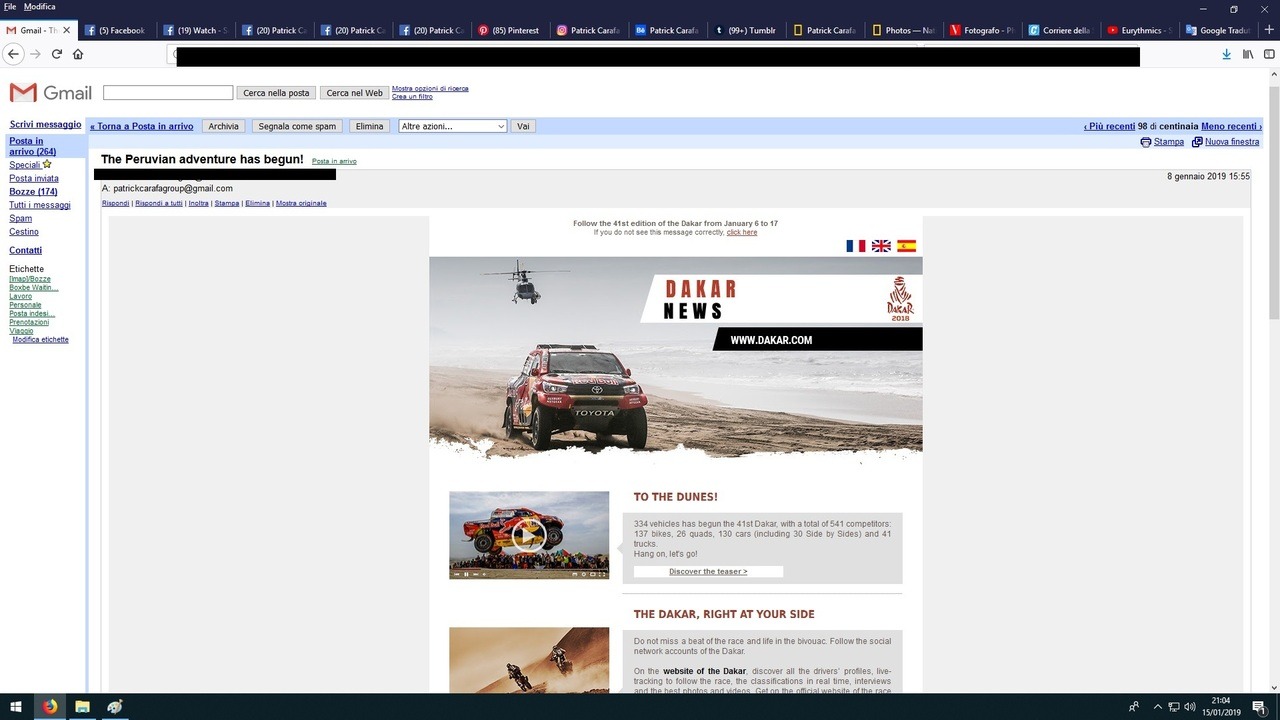
Task: Switch to the (5) Facebook tab
Action: click(x=115, y=30)
